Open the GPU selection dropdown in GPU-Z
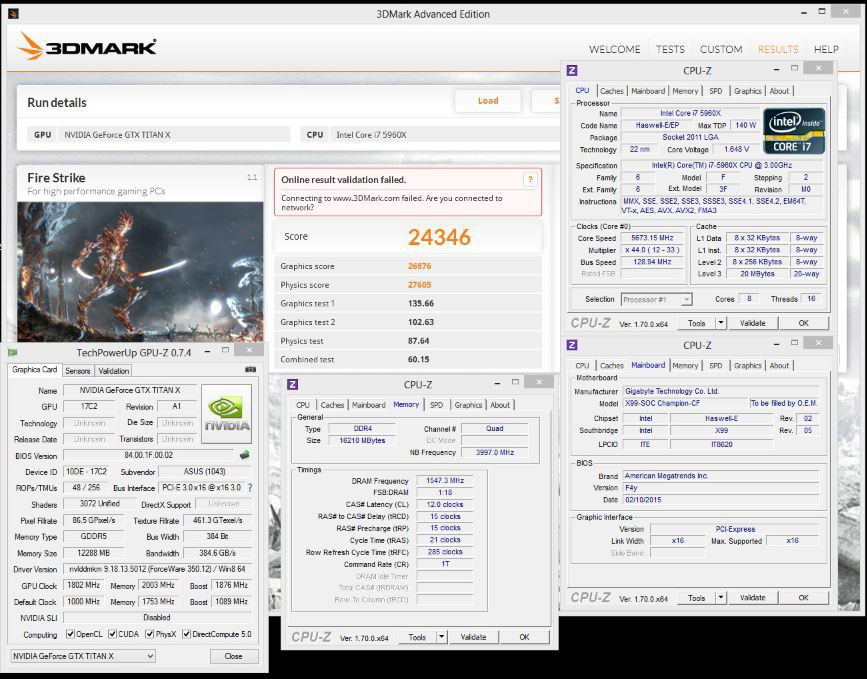The height and width of the screenshot is (679, 867). (150, 656)
